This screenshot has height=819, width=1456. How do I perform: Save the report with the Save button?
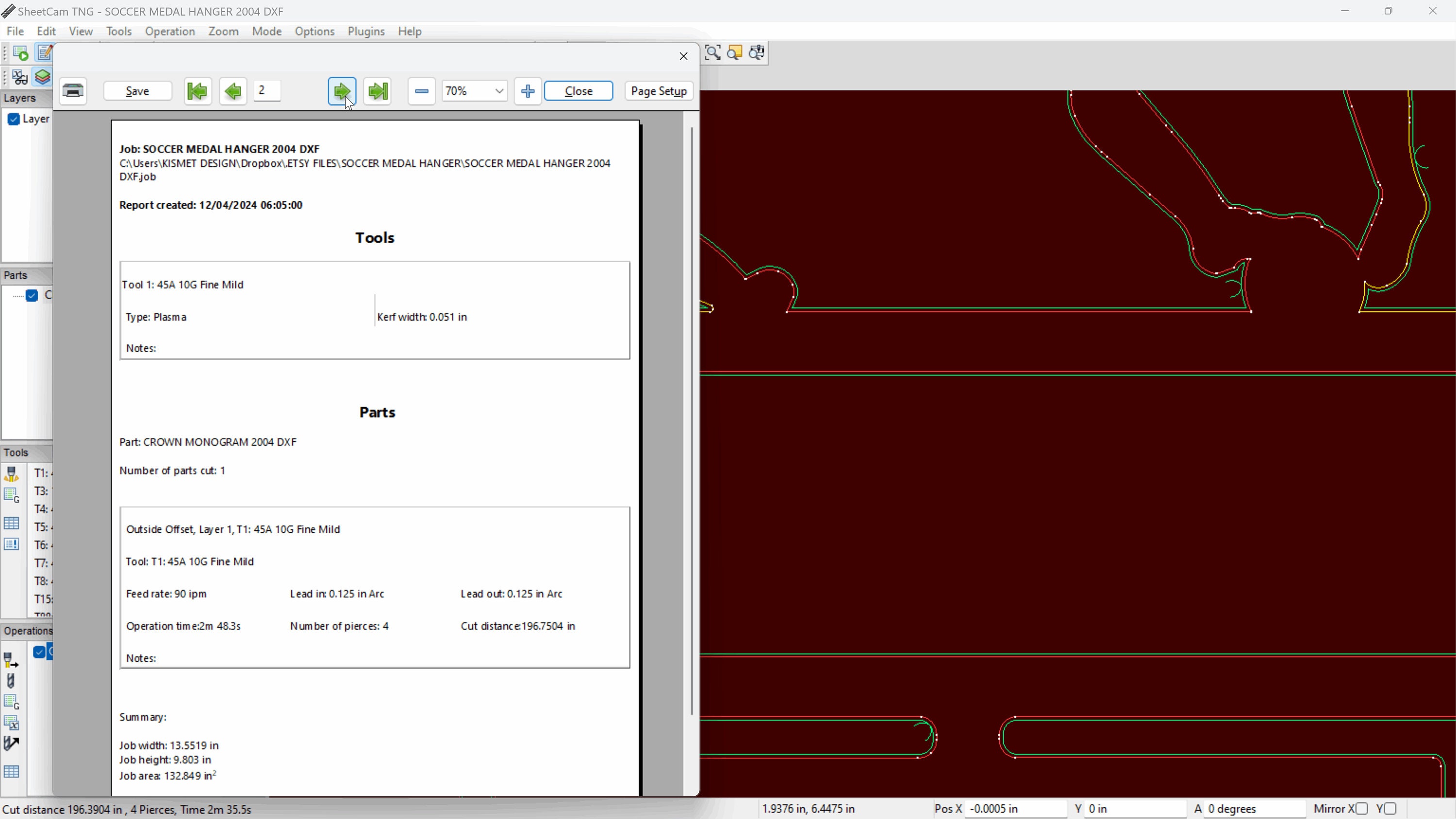[137, 90]
